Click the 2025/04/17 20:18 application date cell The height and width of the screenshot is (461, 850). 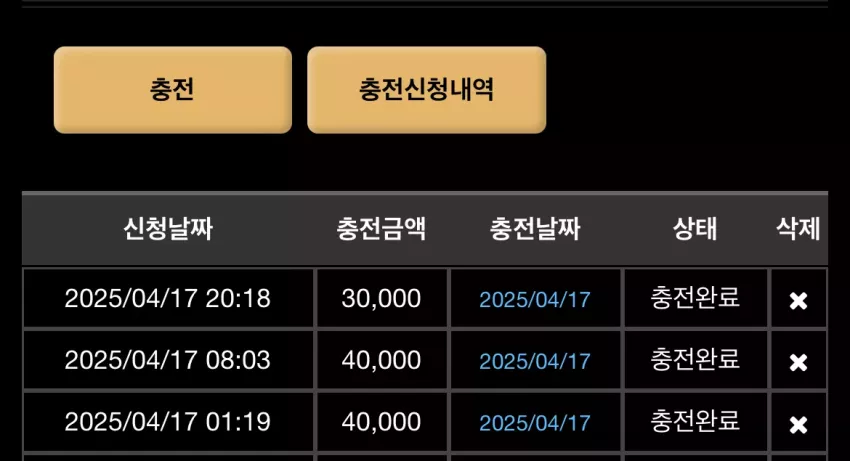168,298
